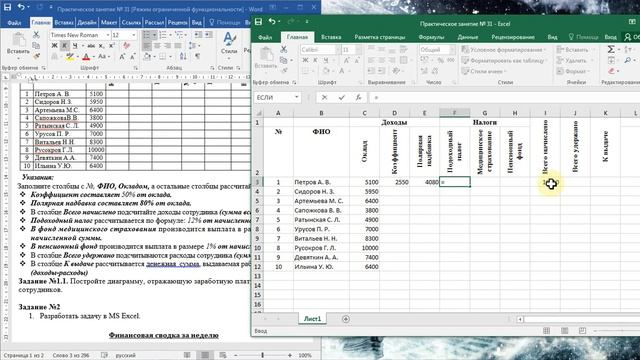Open Insert Function fx dialog
640x360 pixels.
(358, 98)
